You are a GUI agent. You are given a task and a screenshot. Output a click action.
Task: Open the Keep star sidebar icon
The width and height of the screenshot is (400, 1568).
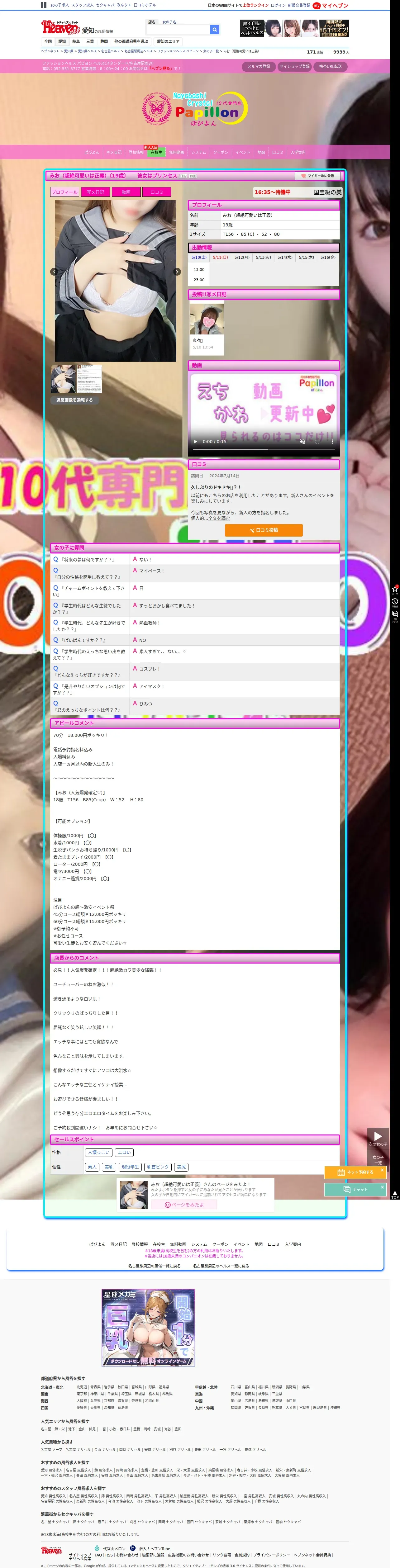[x=395, y=589]
